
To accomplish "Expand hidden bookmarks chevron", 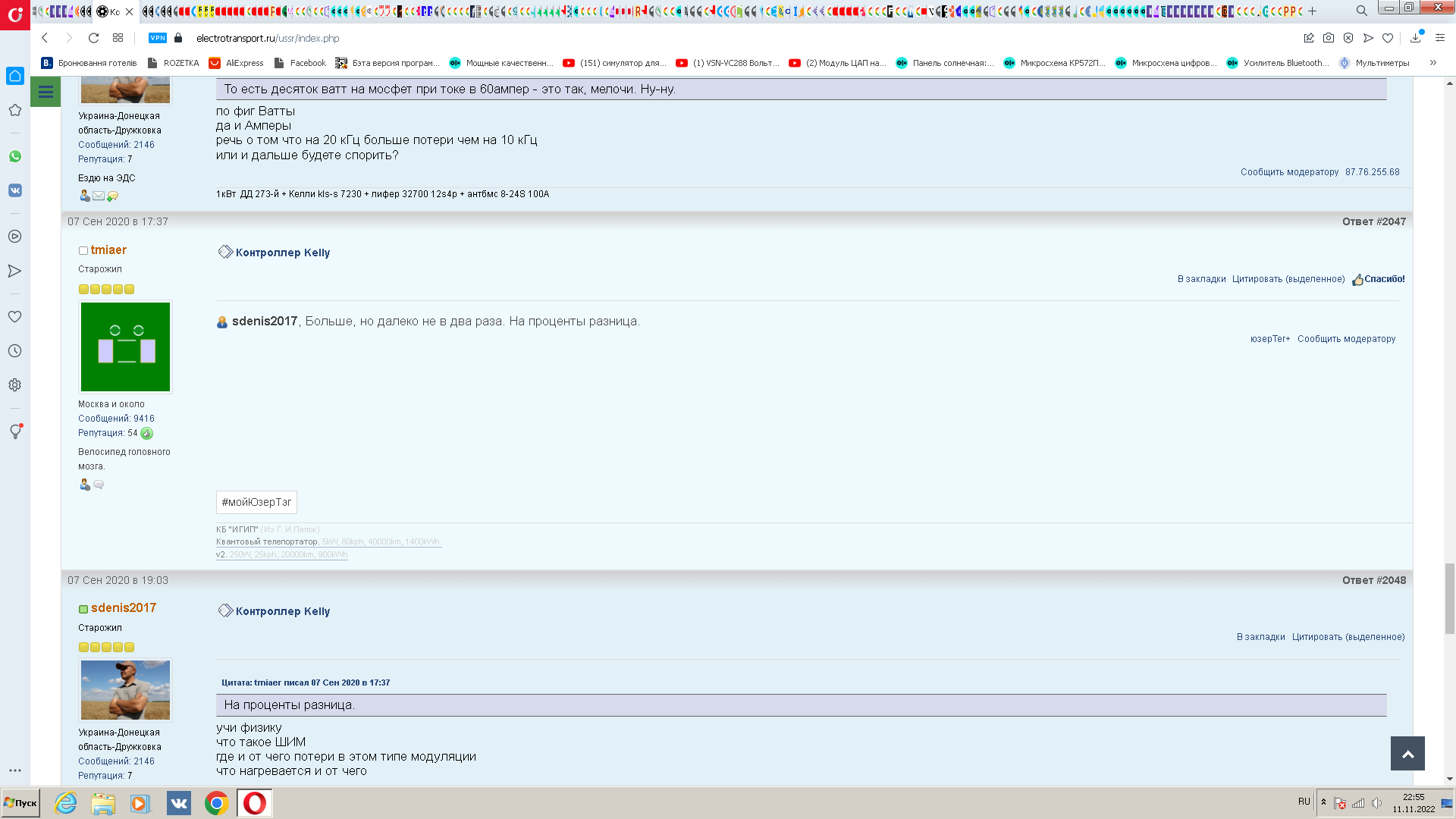I will 1432,63.
